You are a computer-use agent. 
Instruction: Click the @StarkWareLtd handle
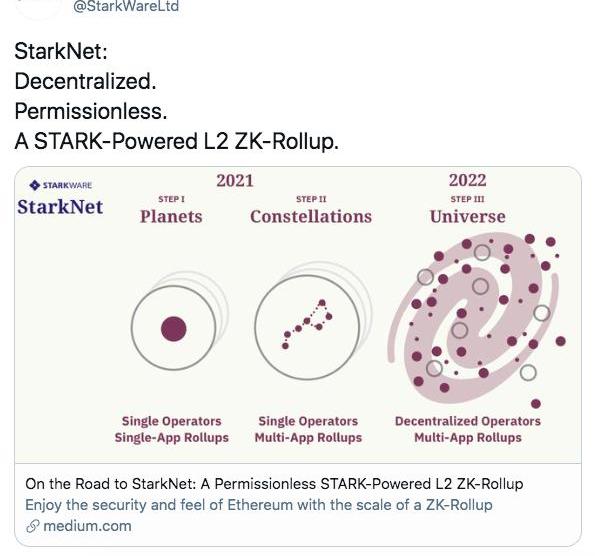click(126, 6)
